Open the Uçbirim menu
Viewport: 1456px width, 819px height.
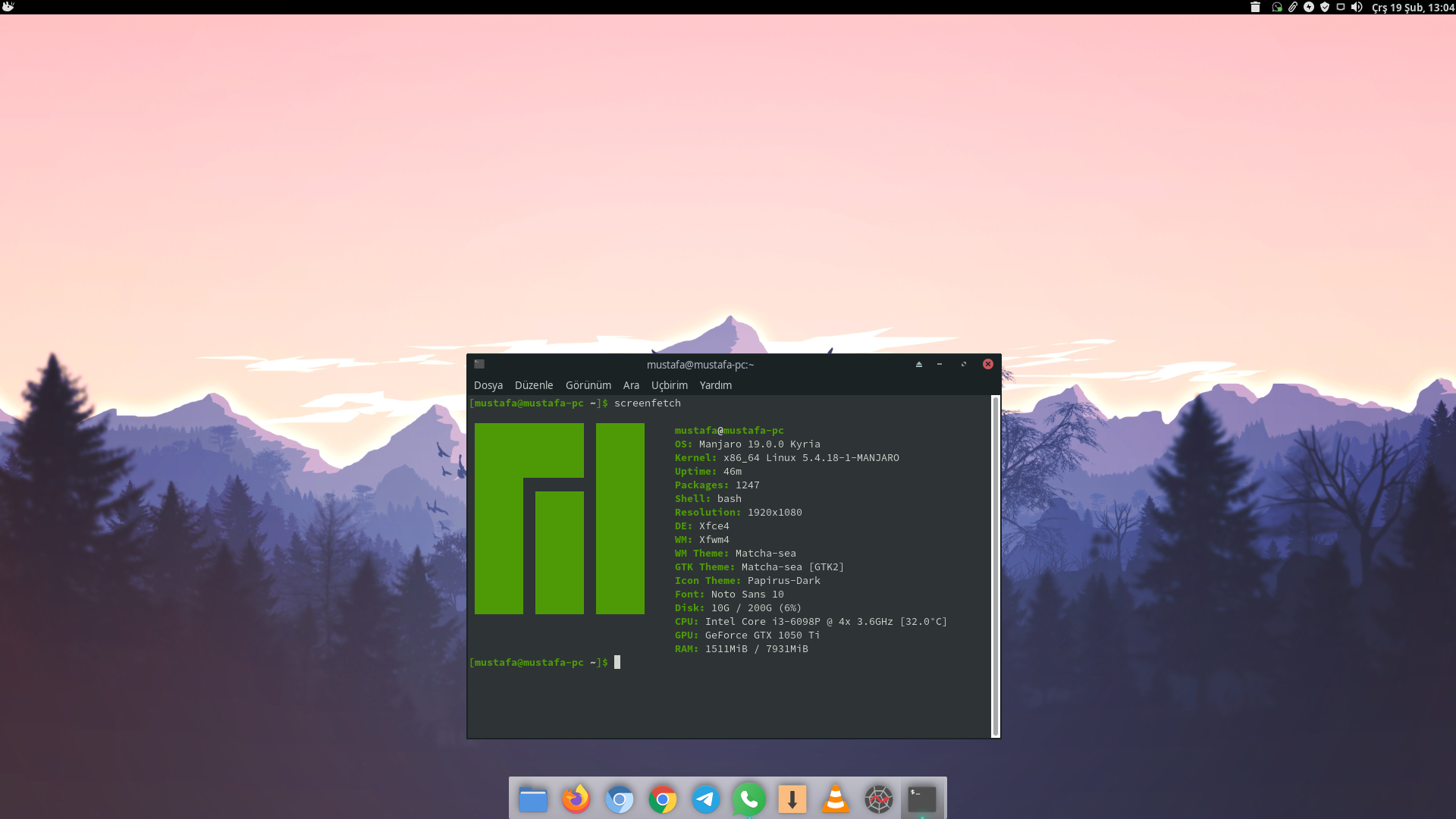click(669, 385)
